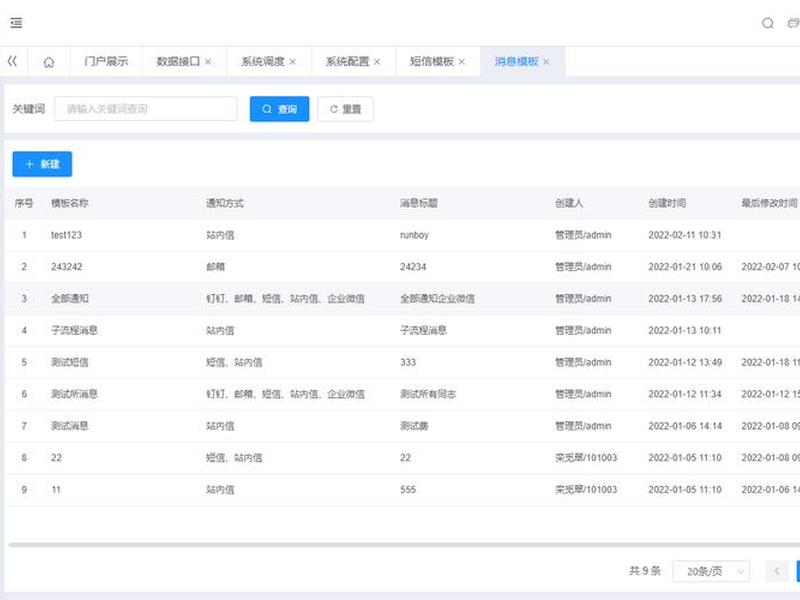Screen dimensions: 800x600
Task: Switch to the 短信模板 tab
Action: [x=432, y=61]
